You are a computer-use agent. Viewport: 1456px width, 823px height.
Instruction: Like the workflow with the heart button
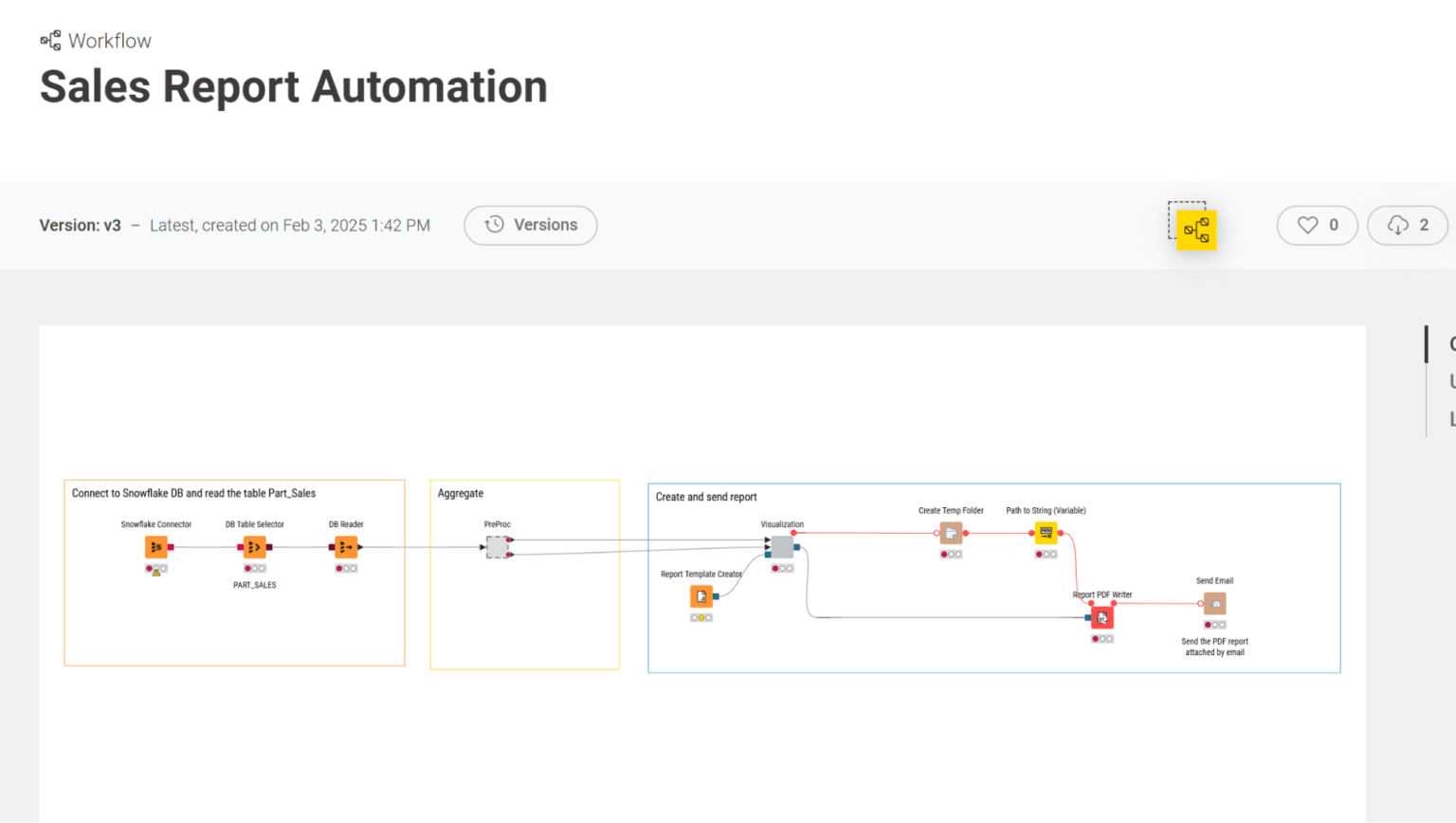coord(1317,226)
